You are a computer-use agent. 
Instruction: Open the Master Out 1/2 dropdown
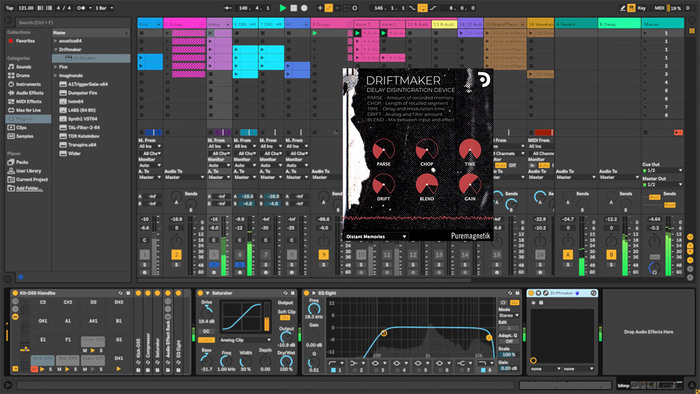click(x=662, y=184)
